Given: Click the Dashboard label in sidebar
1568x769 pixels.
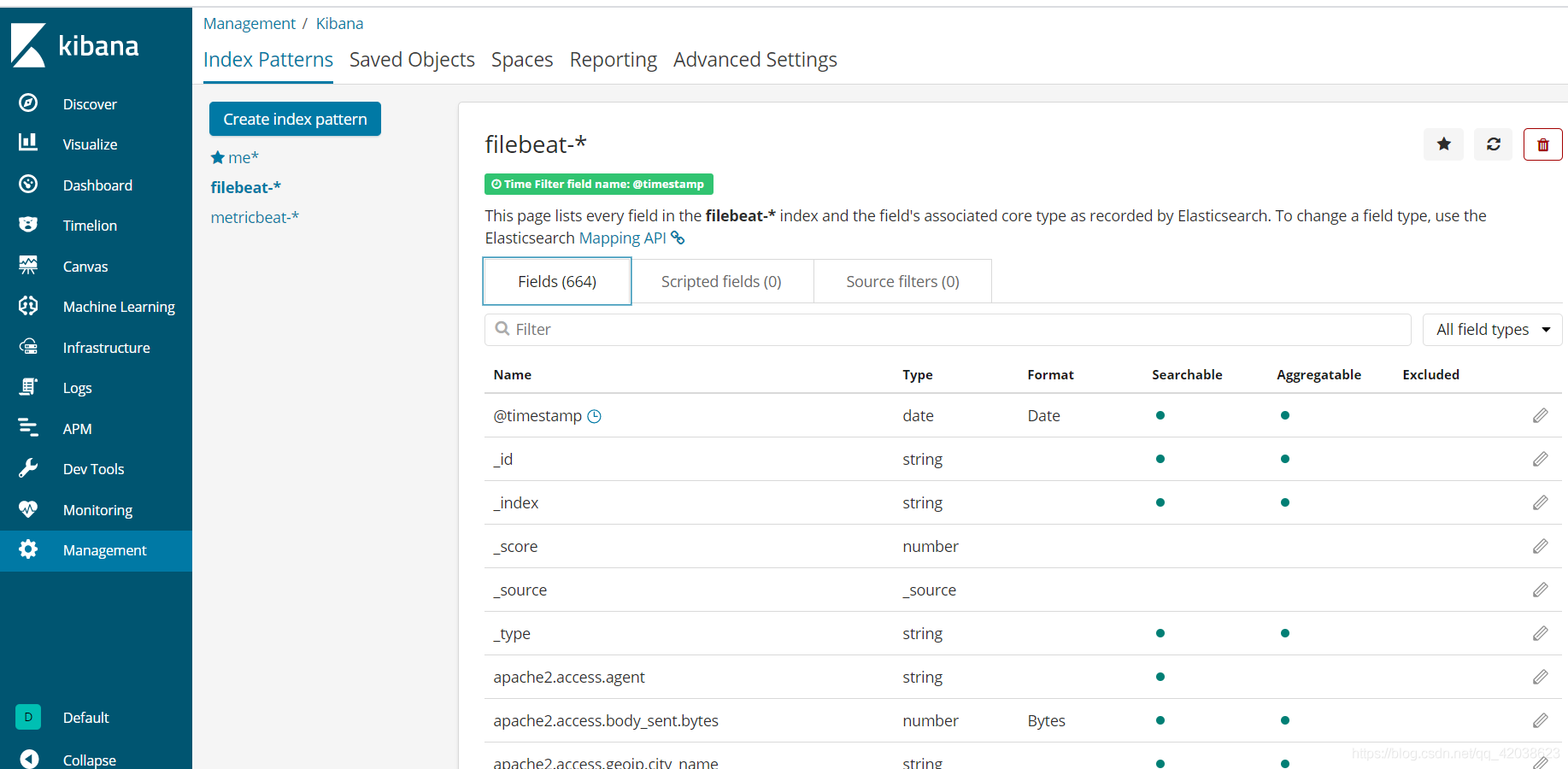Looking at the screenshot, I should coord(97,185).
